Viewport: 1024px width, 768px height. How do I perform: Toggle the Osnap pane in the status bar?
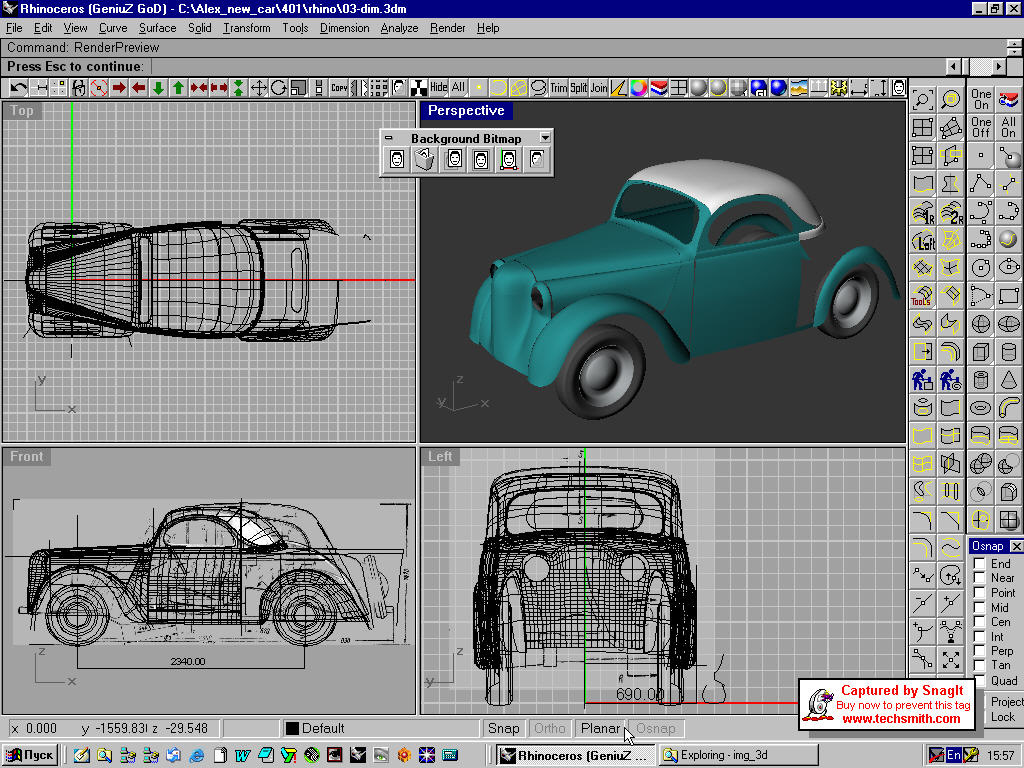656,728
